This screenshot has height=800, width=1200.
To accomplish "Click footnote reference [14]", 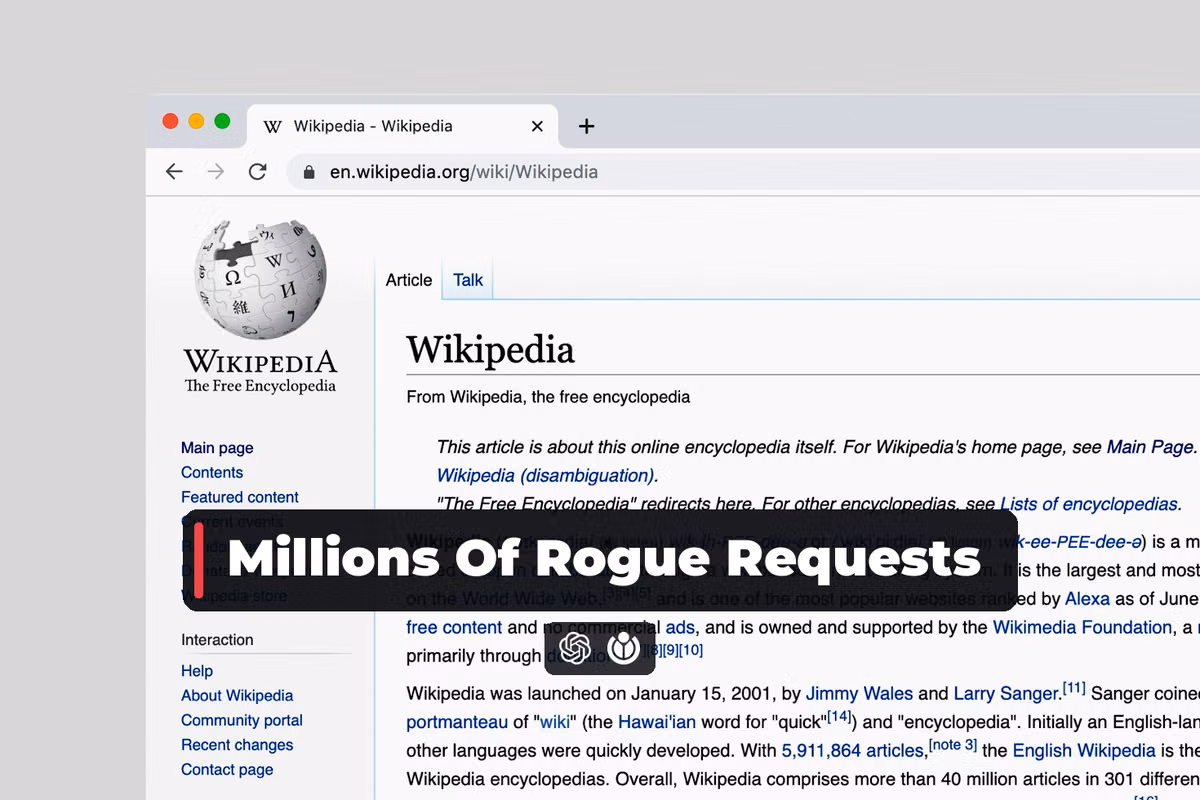I will pos(839,717).
